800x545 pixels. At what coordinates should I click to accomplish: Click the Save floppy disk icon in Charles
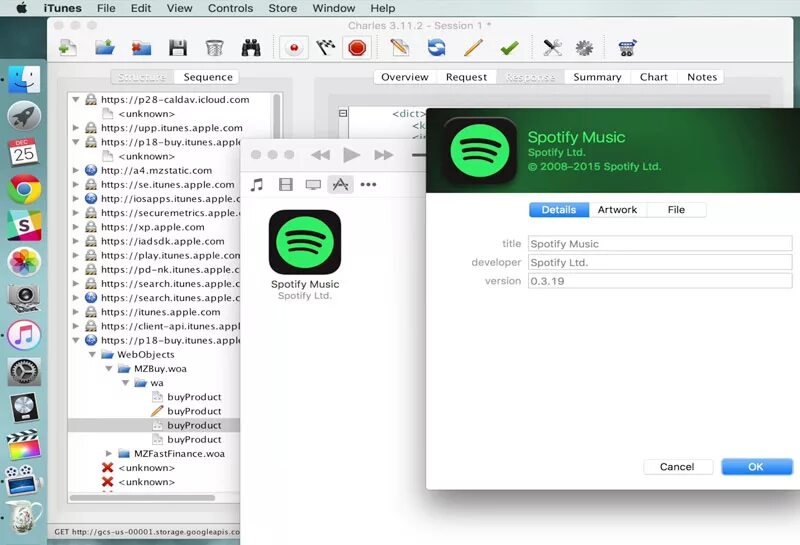point(178,48)
